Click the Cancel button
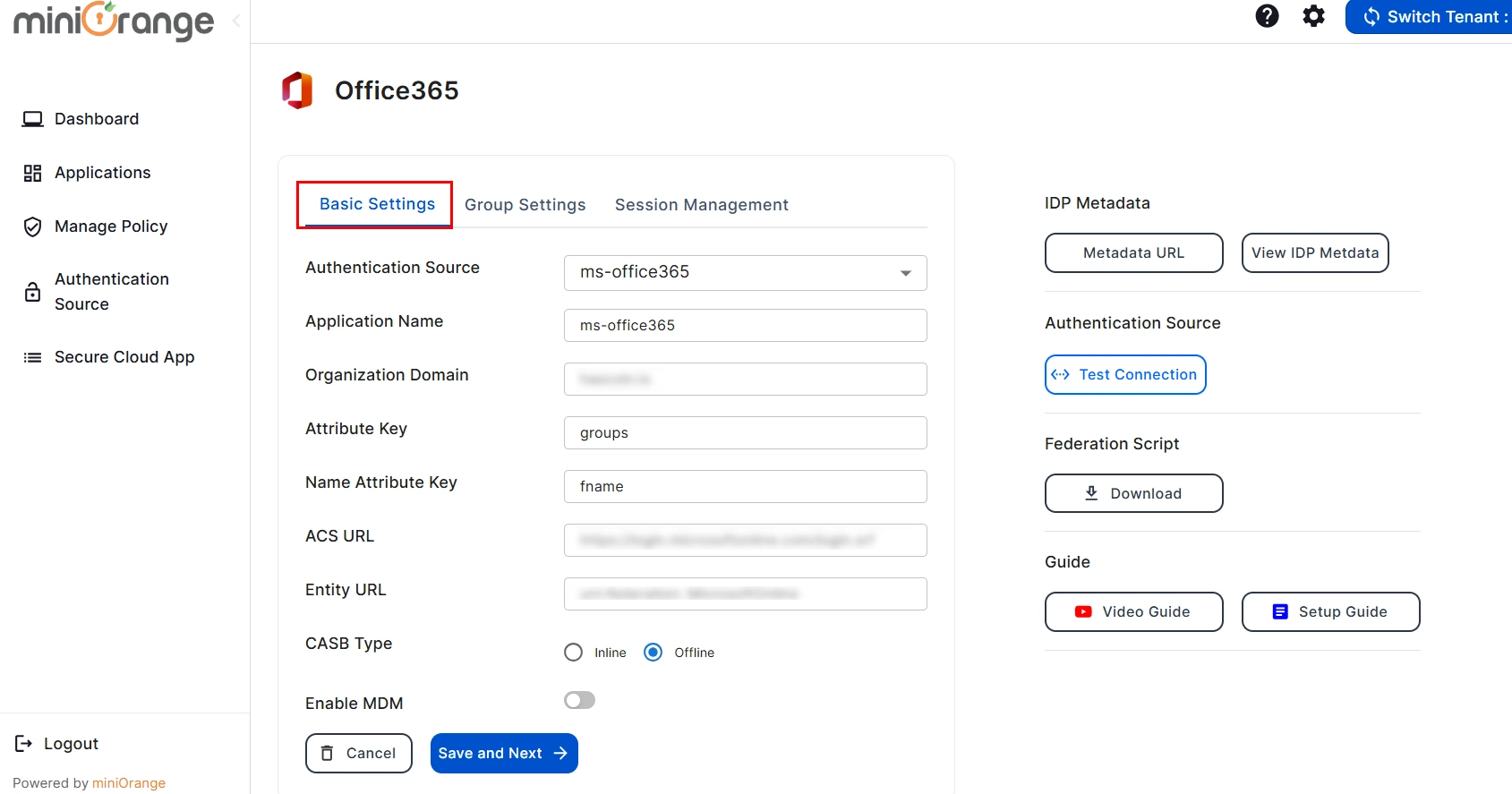This screenshot has width=1512, height=794. (359, 754)
